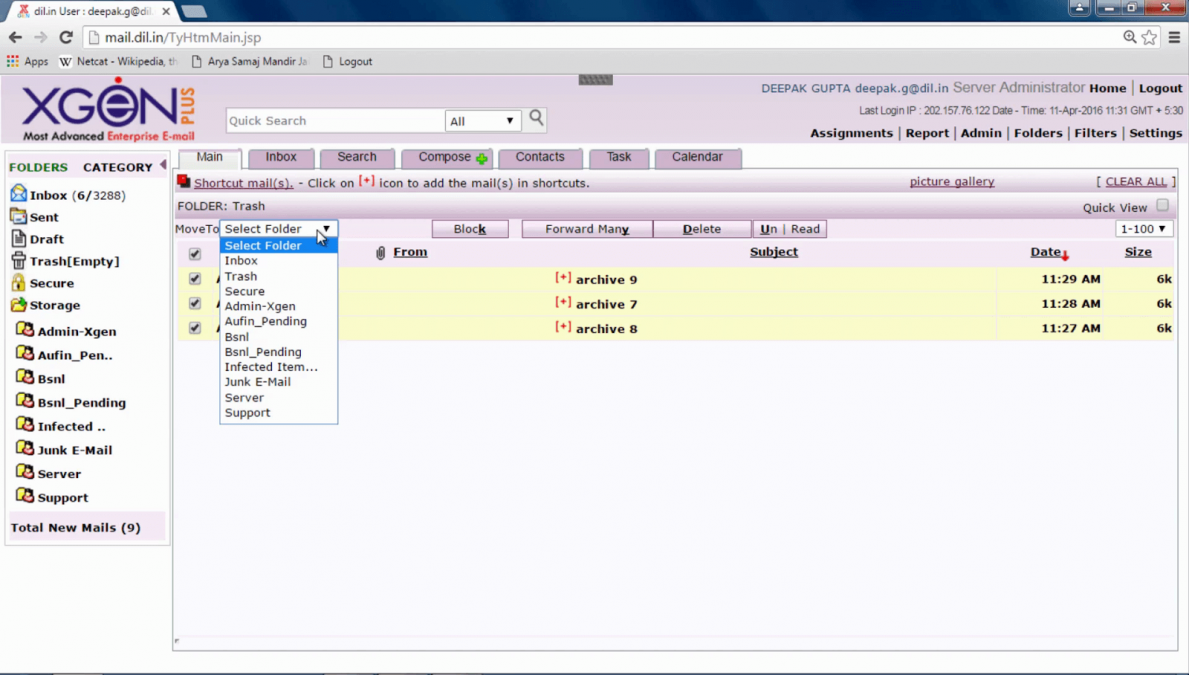Image resolution: width=1189 pixels, height=675 pixels.
Task: Switch to the Calendar tab
Action: [697, 157]
